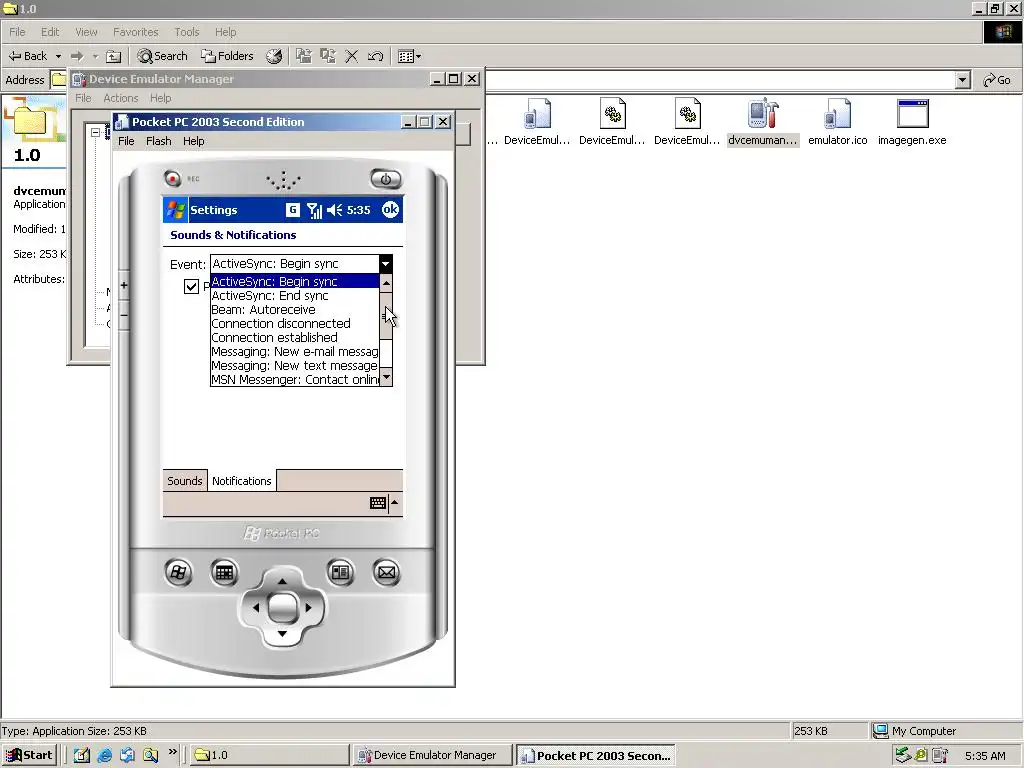The height and width of the screenshot is (768, 1024).
Task: Click the Copy To toolbar icon
Action: coord(328,56)
